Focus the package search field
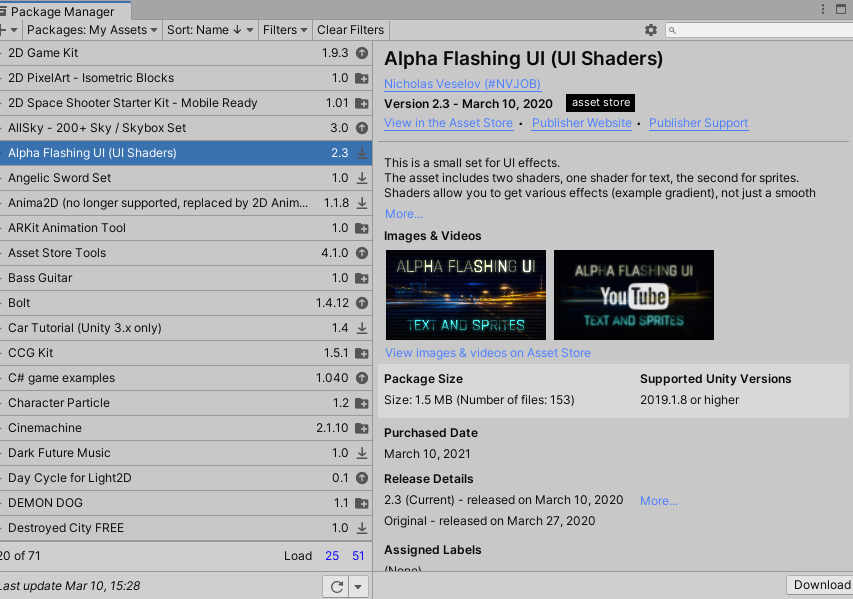This screenshot has height=599, width=853. coord(759,30)
